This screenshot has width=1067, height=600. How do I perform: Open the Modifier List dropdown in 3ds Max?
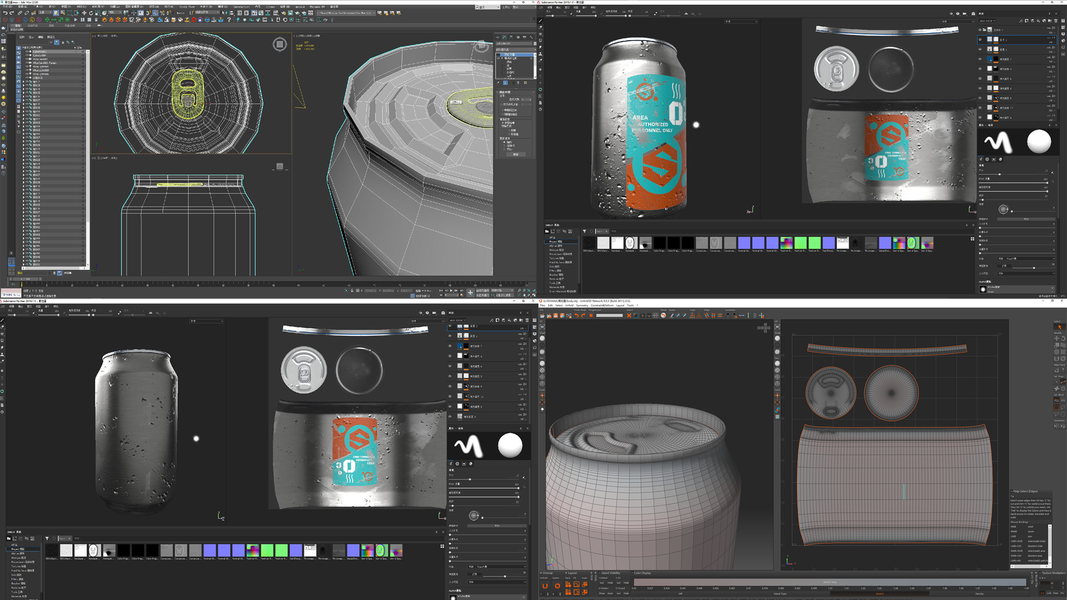[516, 50]
